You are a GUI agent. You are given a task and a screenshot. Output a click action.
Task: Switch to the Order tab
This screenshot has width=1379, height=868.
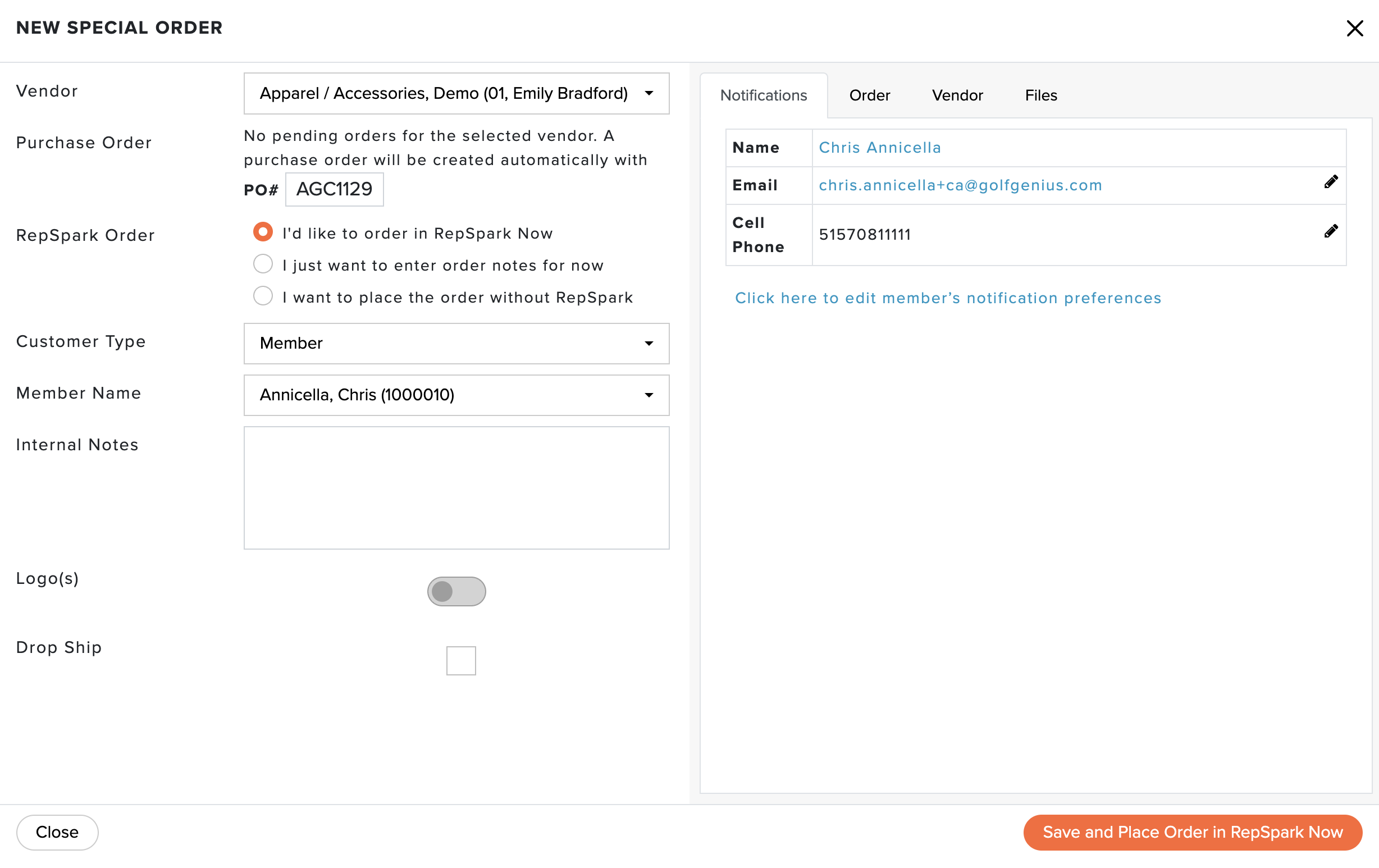(869, 95)
